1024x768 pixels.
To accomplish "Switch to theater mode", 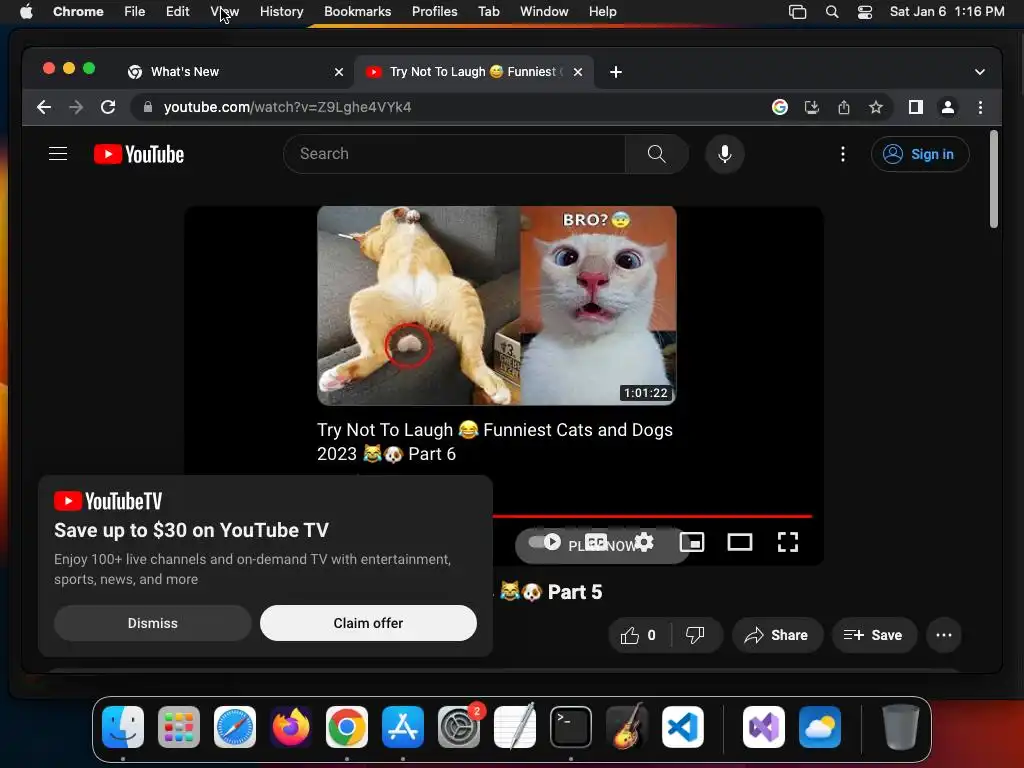I will point(740,542).
